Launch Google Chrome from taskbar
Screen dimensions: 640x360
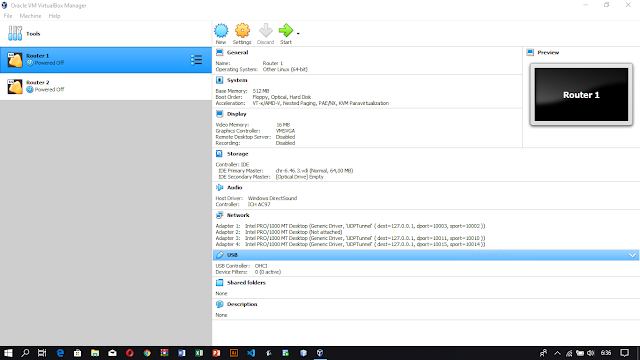[147, 353]
